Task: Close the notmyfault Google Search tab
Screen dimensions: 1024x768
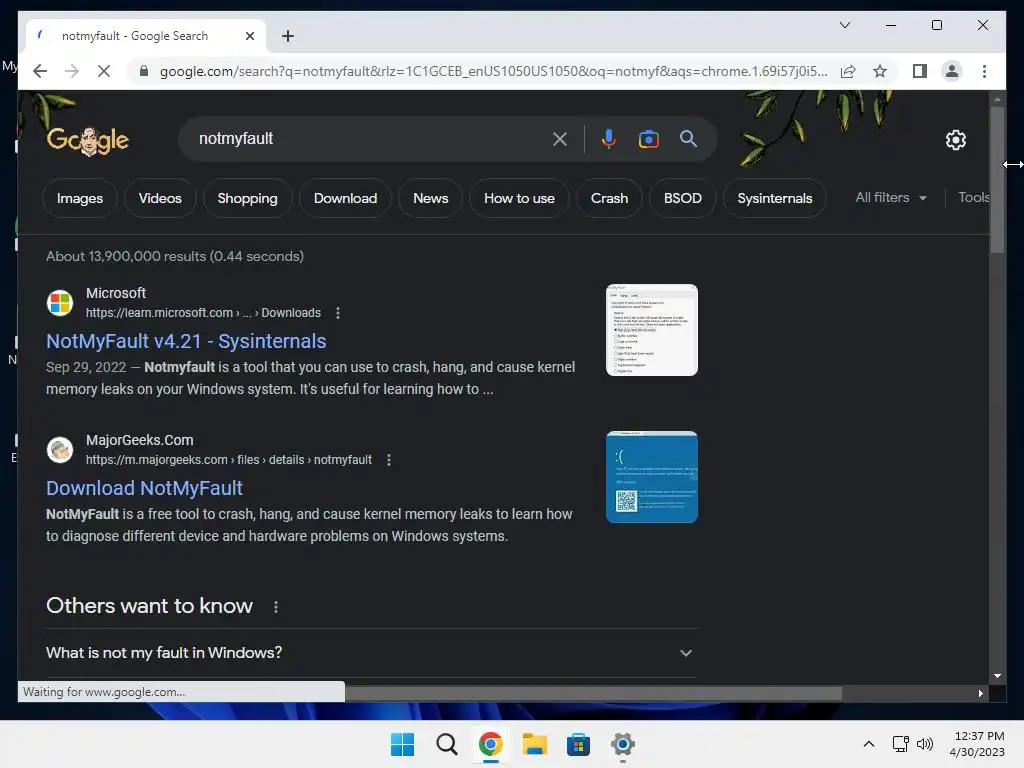Action: (249, 36)
